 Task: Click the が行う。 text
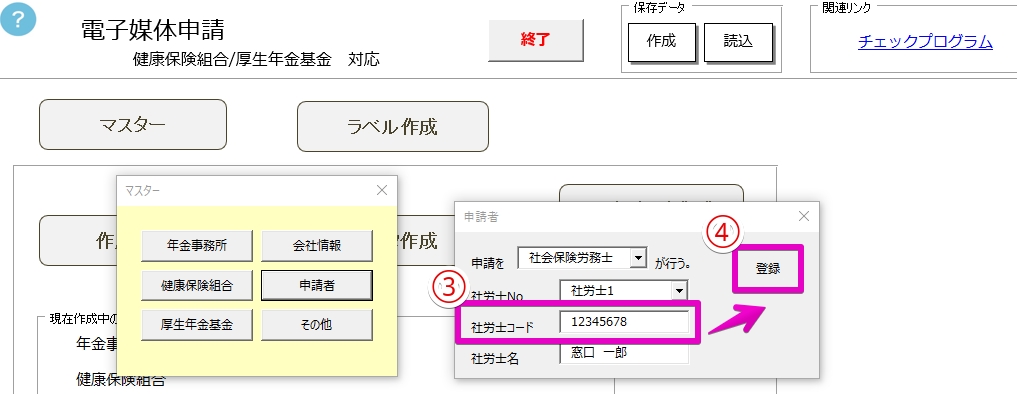[x=672, y=264]
